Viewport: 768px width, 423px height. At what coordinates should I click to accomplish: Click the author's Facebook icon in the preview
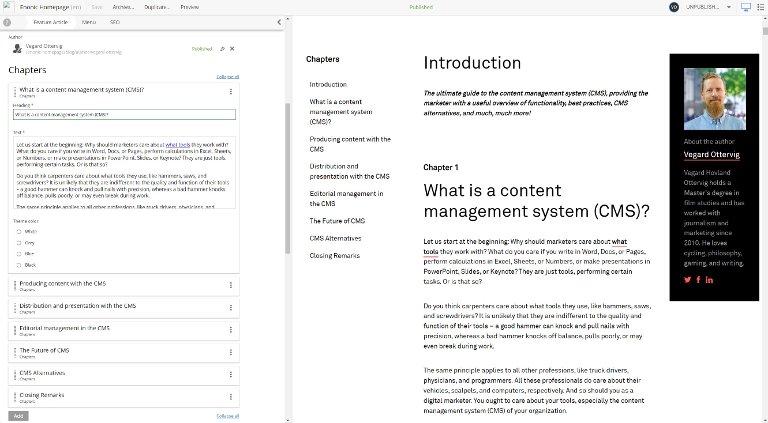pos(698,280)
